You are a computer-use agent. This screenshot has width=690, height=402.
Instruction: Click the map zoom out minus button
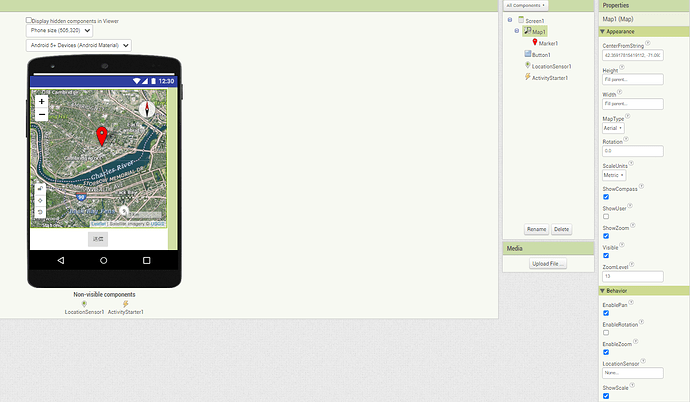(41, 114)
